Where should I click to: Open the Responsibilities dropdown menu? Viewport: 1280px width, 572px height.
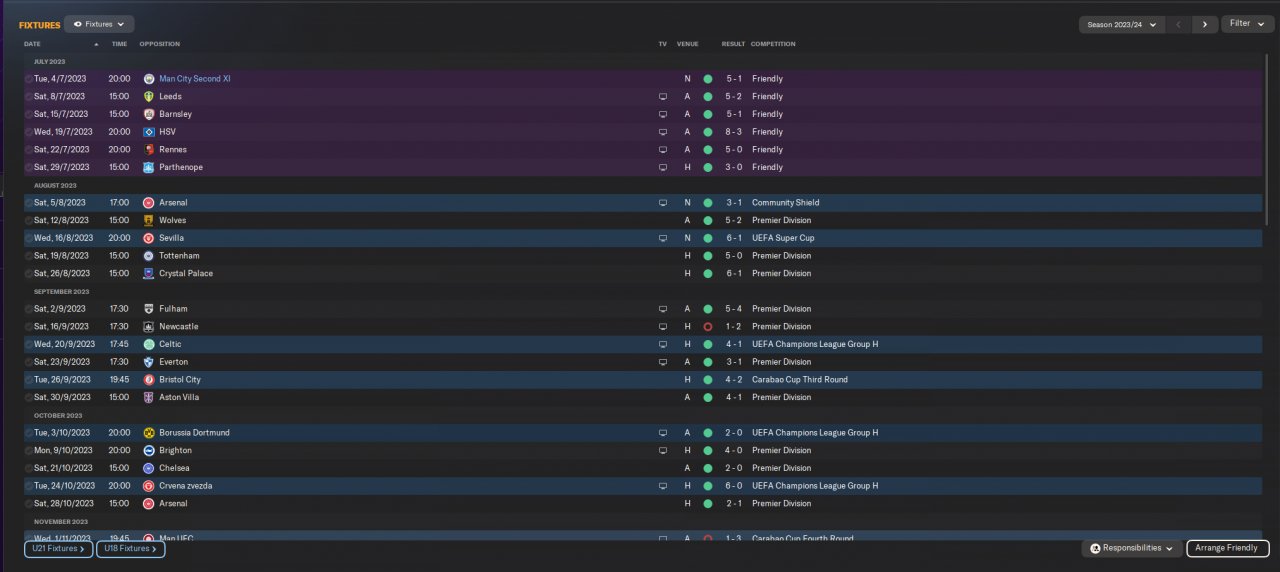1131,548
